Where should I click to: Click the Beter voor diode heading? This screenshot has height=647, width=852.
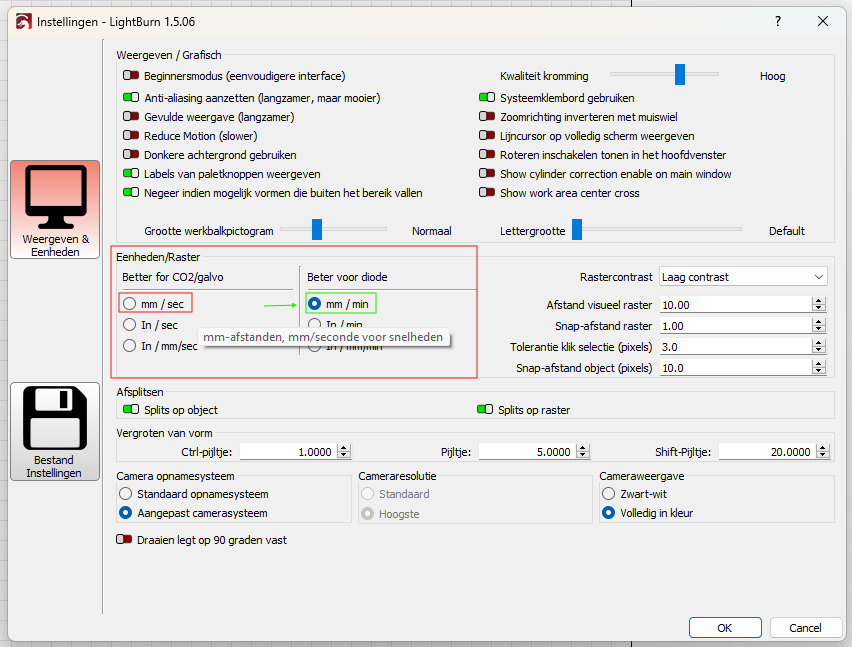pos(347,277)
